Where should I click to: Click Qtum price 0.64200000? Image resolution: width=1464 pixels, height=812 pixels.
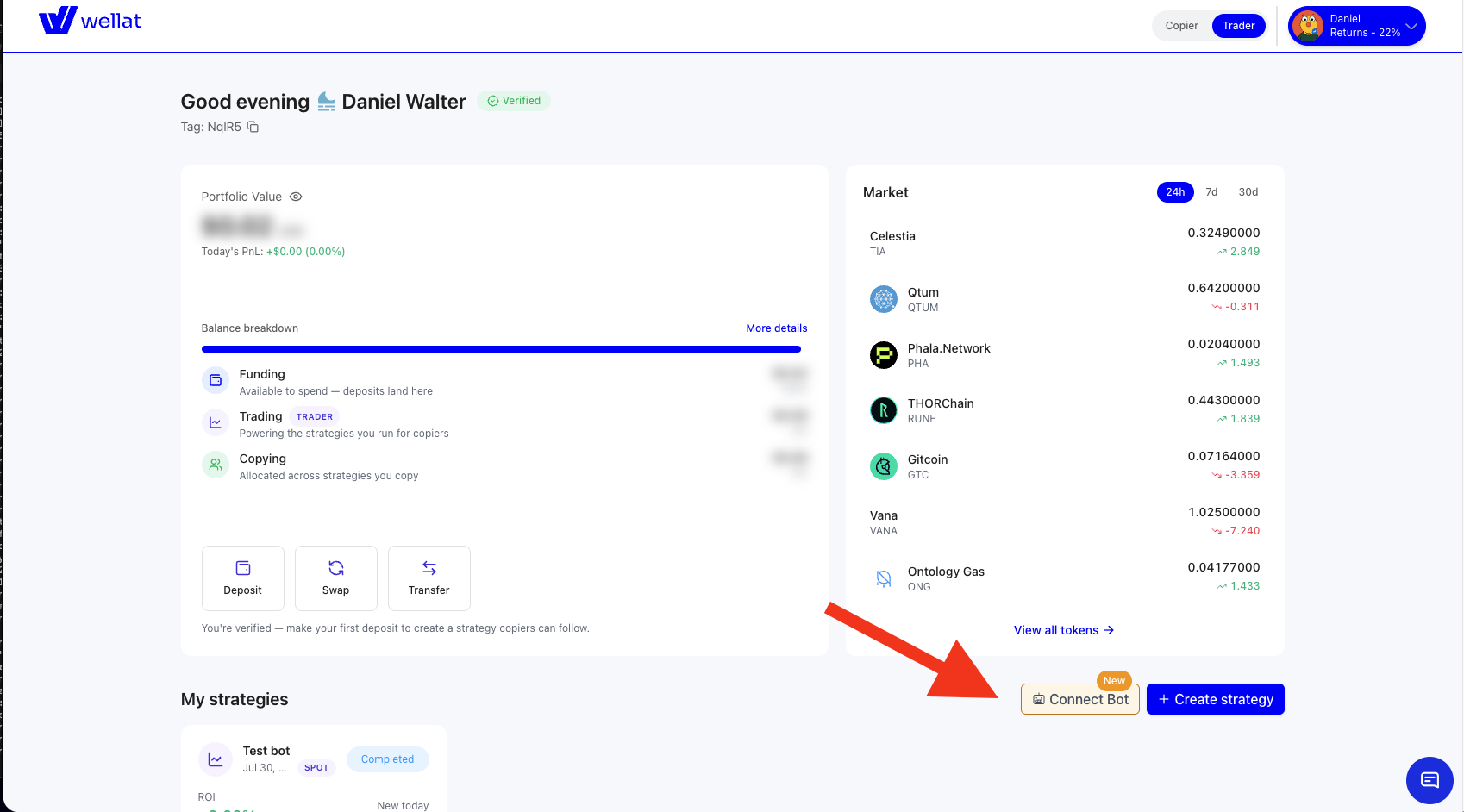point(1223,288)
